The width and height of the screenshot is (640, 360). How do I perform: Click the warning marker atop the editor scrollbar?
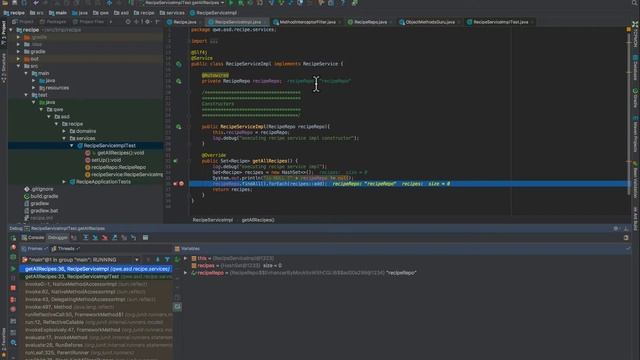pos(629,30)
